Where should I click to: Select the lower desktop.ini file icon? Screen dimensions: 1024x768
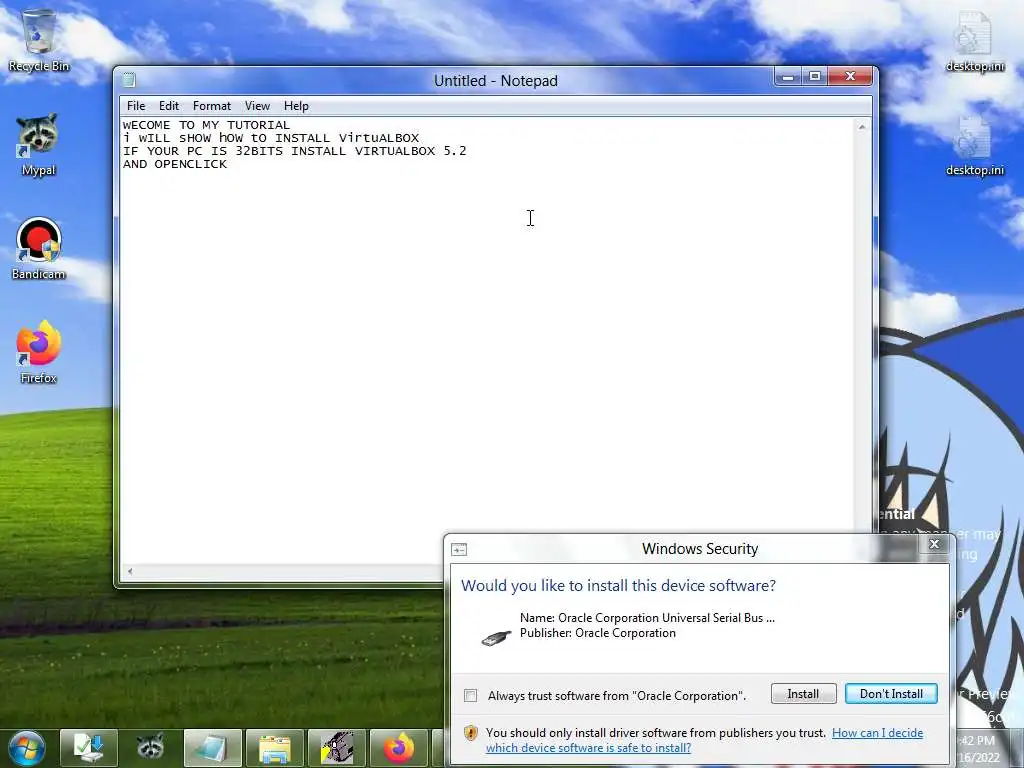pos(974,145)
